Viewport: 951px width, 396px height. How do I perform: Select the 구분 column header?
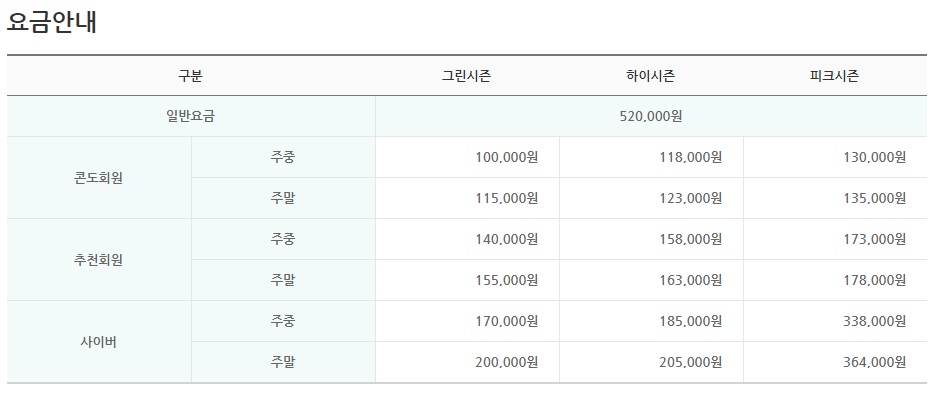[x=190, y=76]
